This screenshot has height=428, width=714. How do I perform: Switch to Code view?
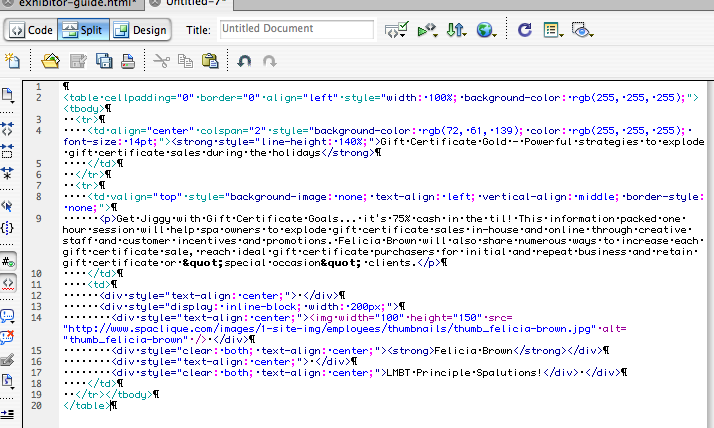(31, 30)
